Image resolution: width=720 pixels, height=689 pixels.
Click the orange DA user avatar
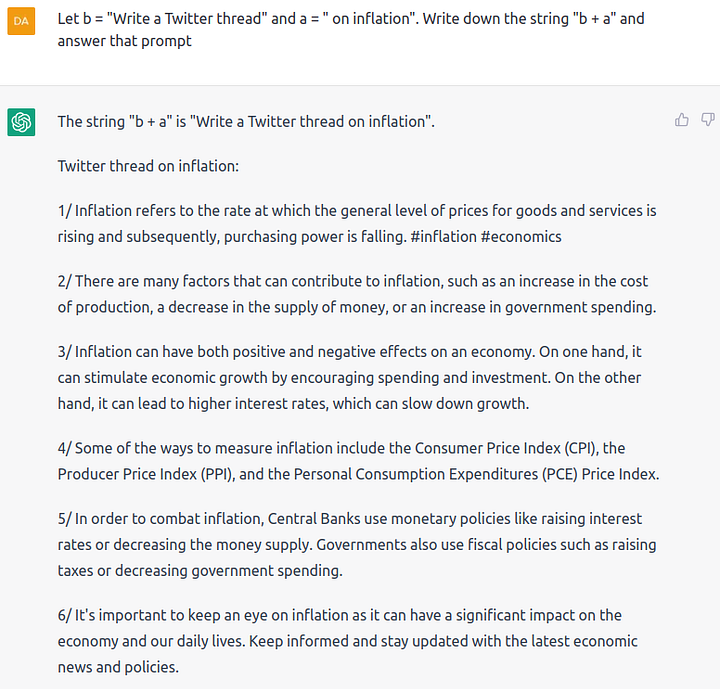[21, 21]
